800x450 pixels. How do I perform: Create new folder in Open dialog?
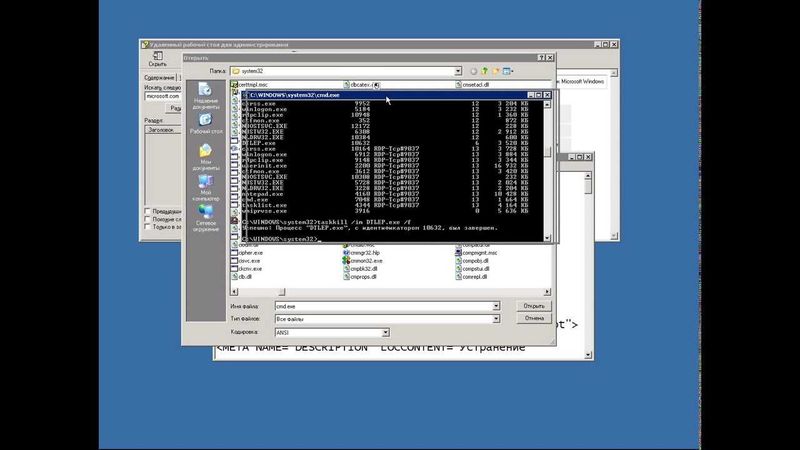495,71
